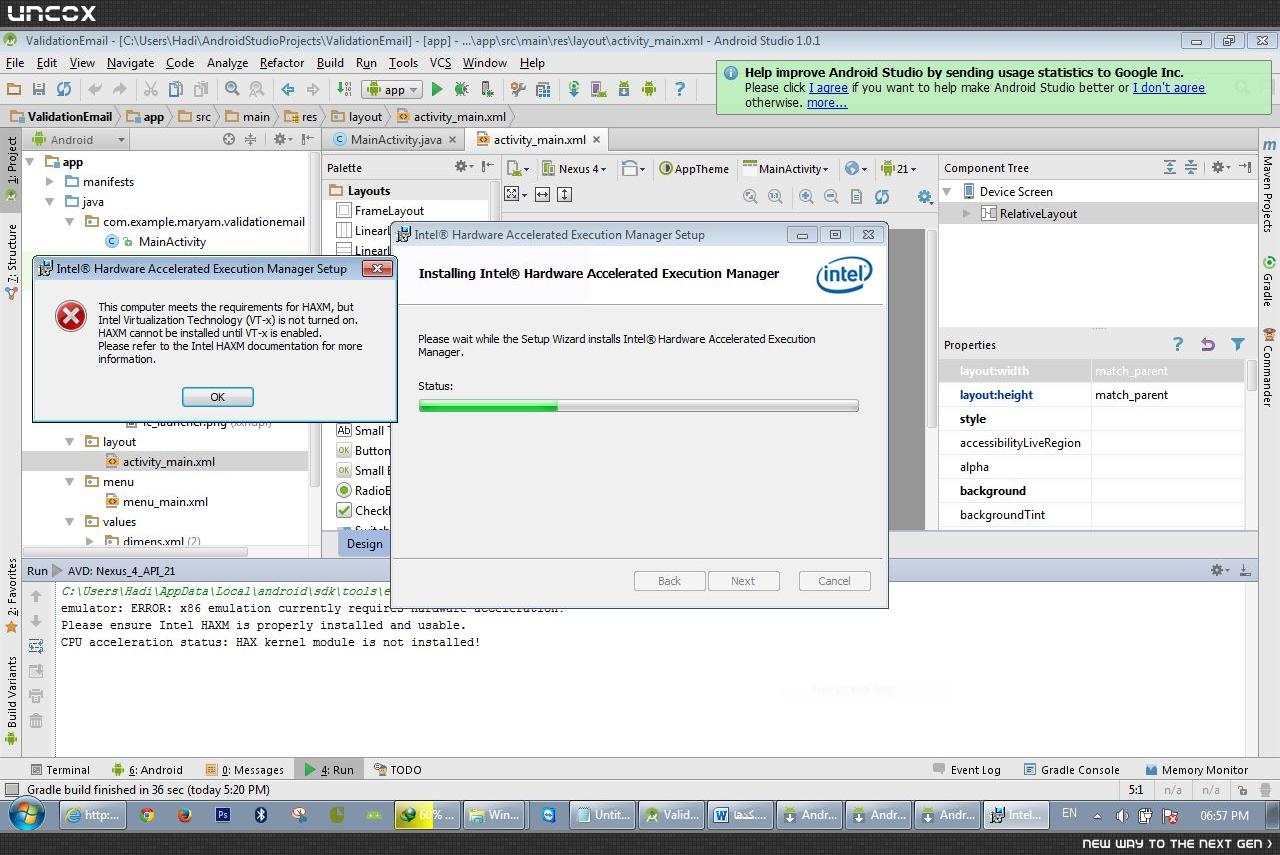1280x855 pixels.
Task: Sync project with Gradle files icon
Action: 574,89
